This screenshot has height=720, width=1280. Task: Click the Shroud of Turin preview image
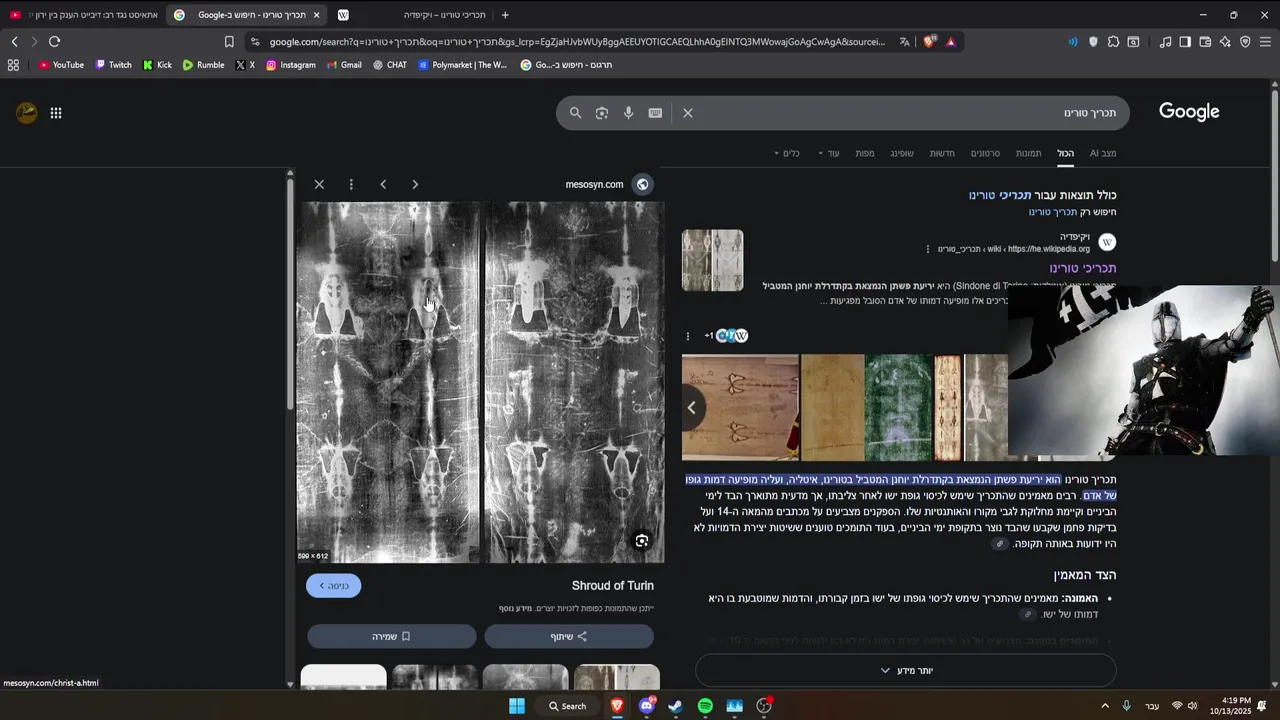480,382
